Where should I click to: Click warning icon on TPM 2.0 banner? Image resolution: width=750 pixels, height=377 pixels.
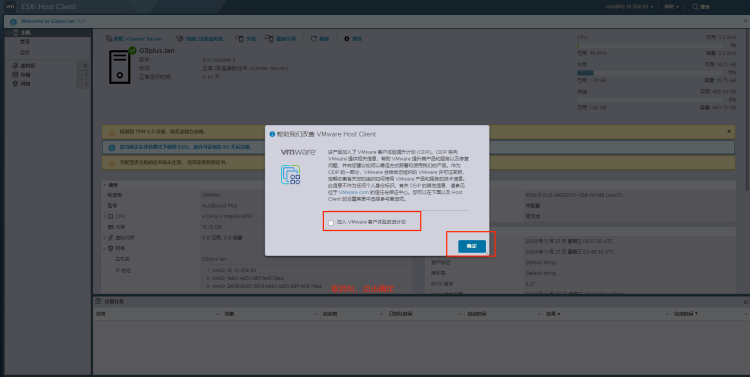[111, 132]
